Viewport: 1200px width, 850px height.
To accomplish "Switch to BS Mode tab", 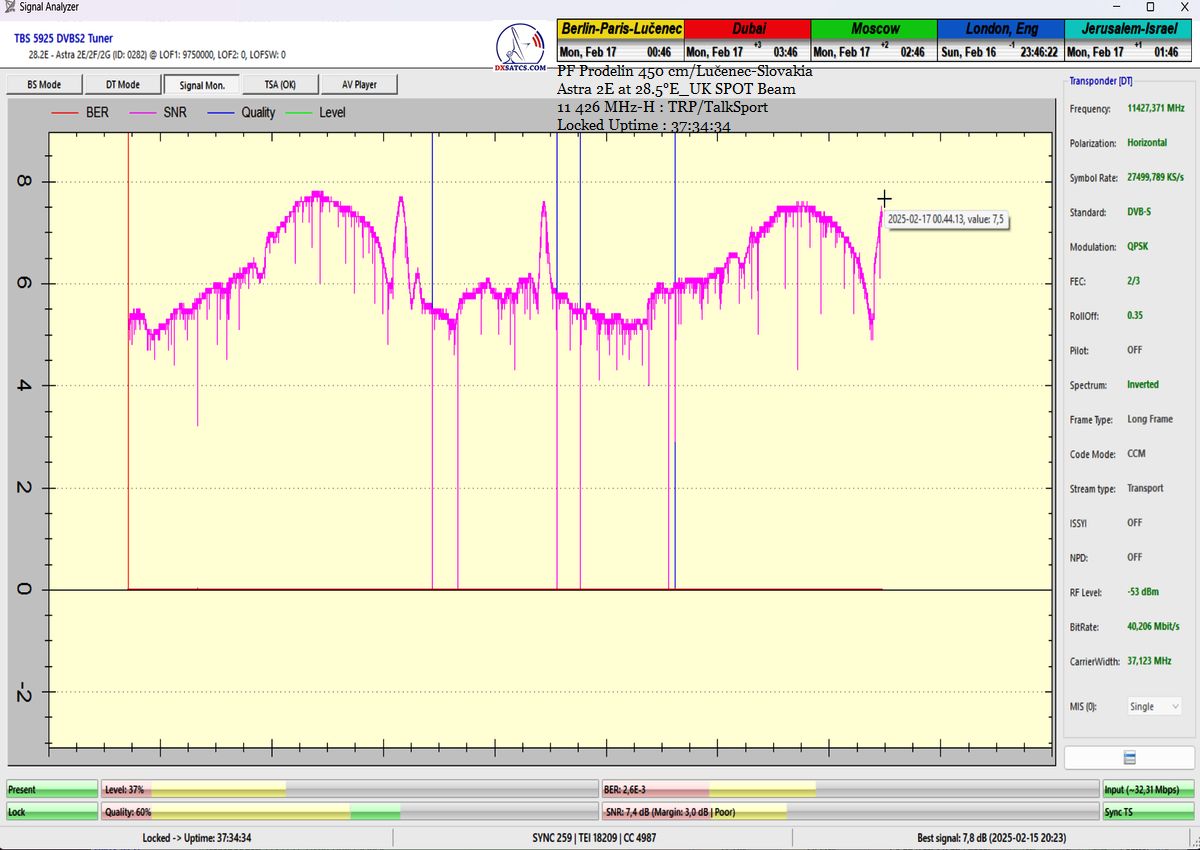I will [x=43, y=85].
